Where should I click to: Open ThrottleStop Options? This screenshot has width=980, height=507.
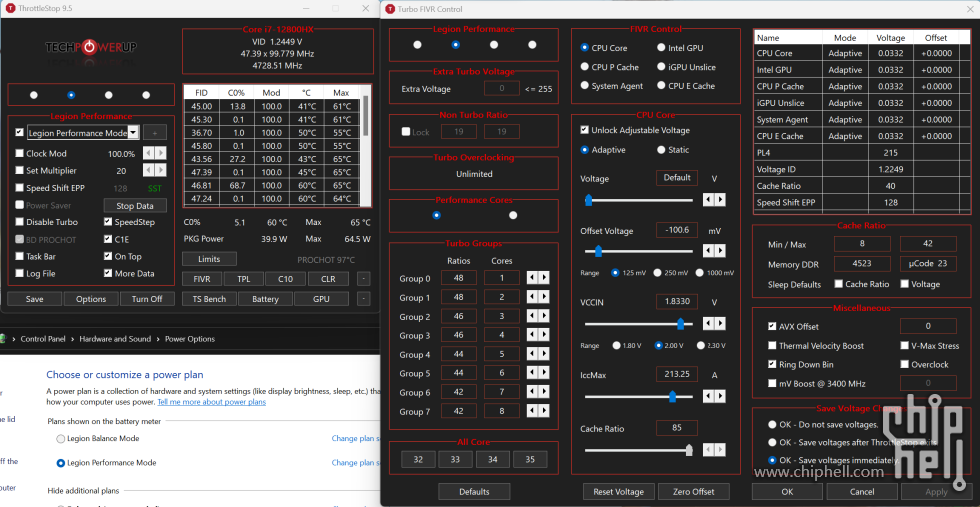pyautogui.click(x=91, y=299)
